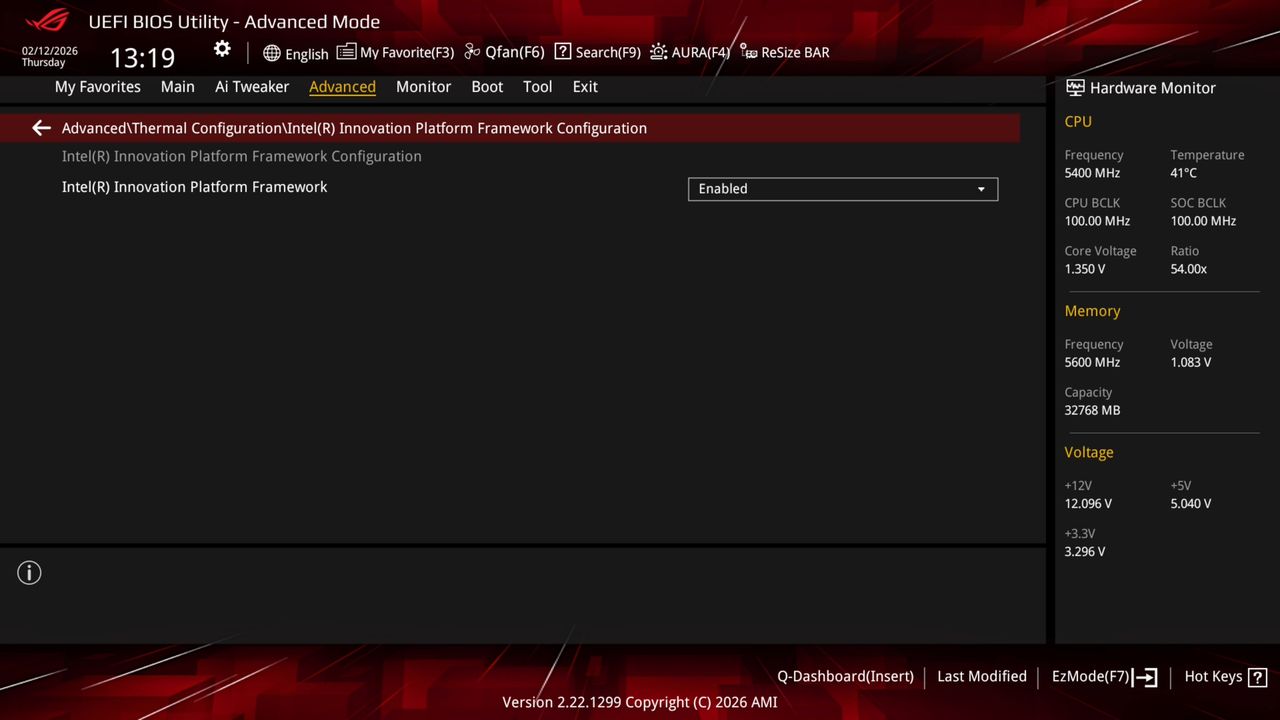The width and height of the screenshot is (1280, 720).
Task: Go back using the breadcrumb arrow
Action: click(x=40, y=128)
